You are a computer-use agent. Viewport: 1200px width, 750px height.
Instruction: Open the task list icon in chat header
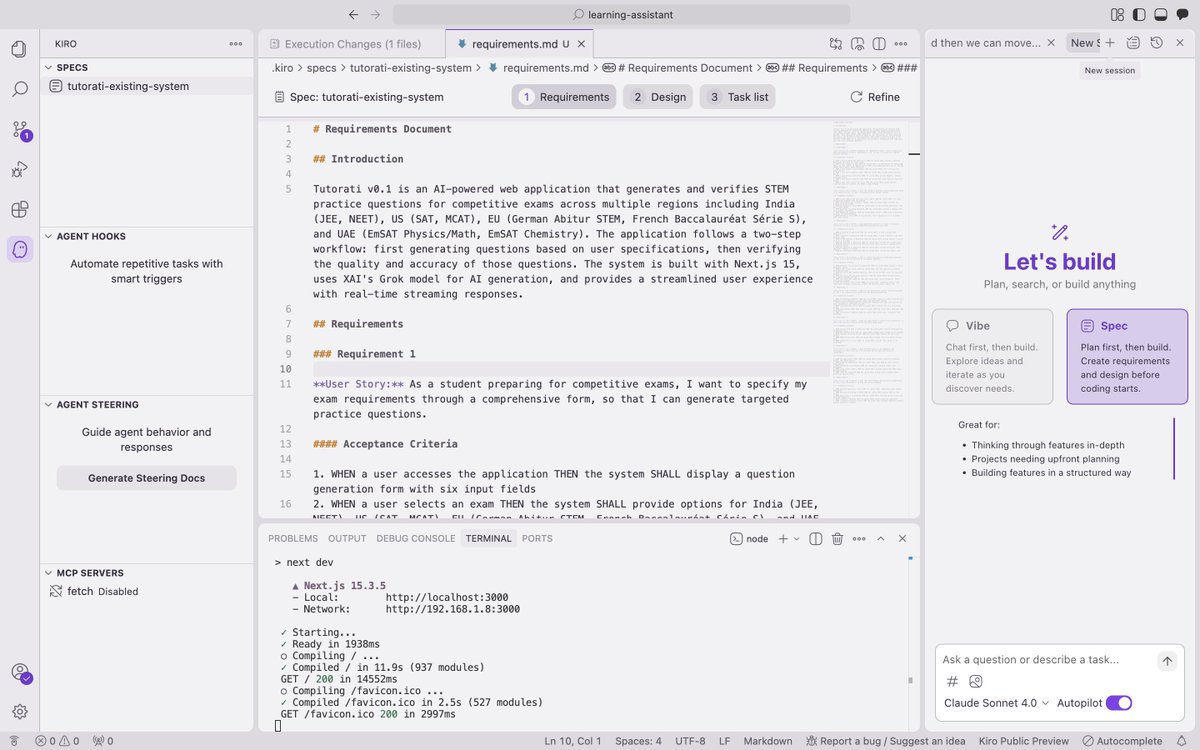(1133, 43)
